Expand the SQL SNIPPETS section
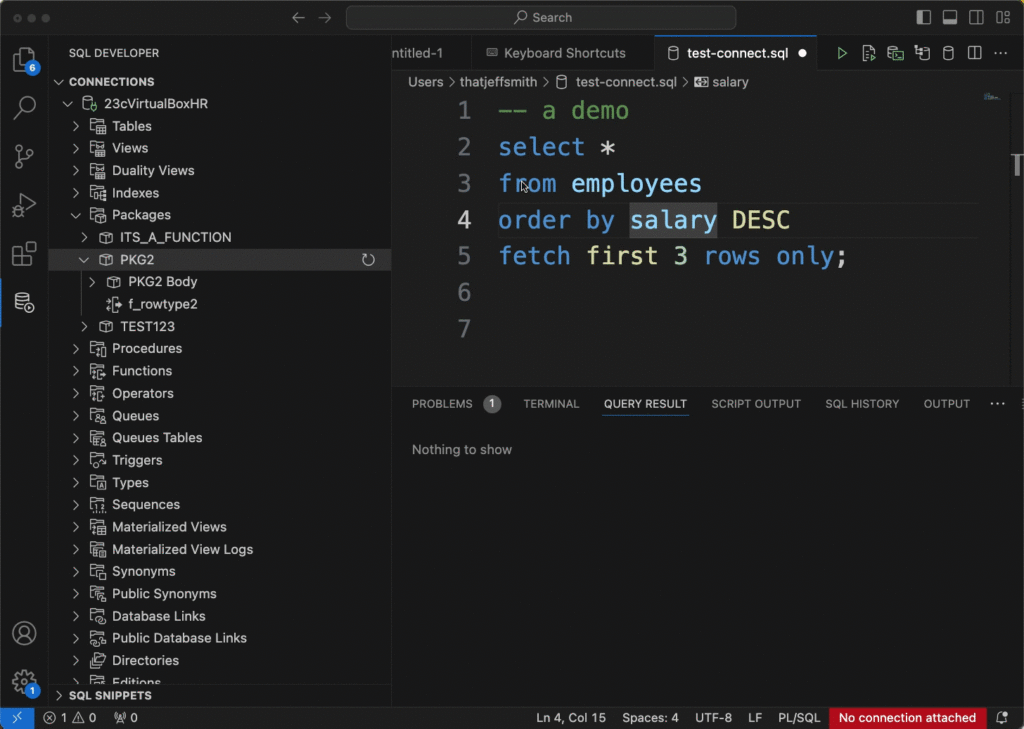 pyautogui.click(x=59, y=696)
